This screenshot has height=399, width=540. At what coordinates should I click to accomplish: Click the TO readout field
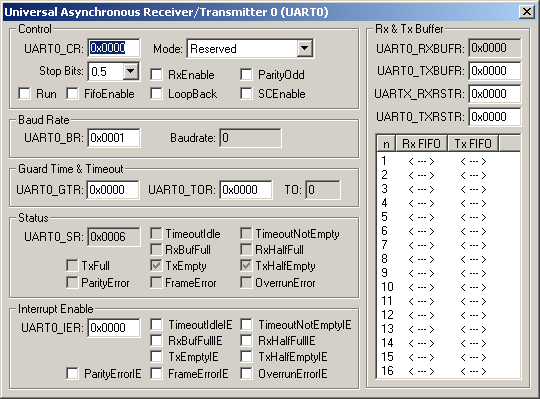(x=323, y=190)
